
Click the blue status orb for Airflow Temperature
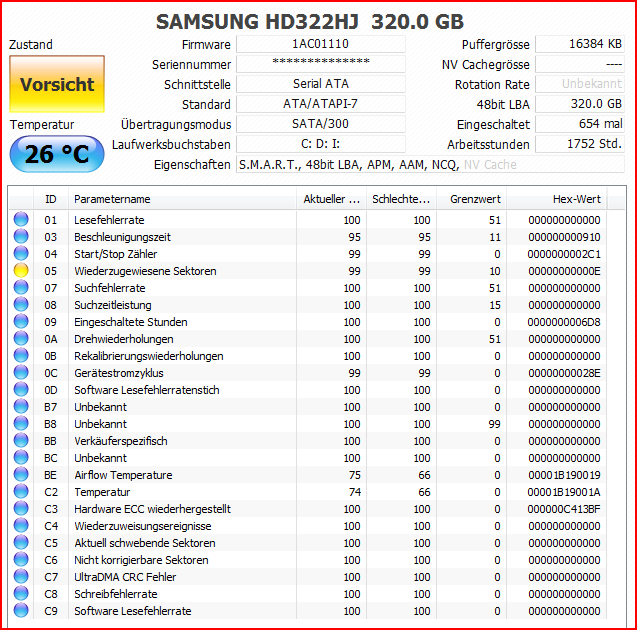point(21,475)
